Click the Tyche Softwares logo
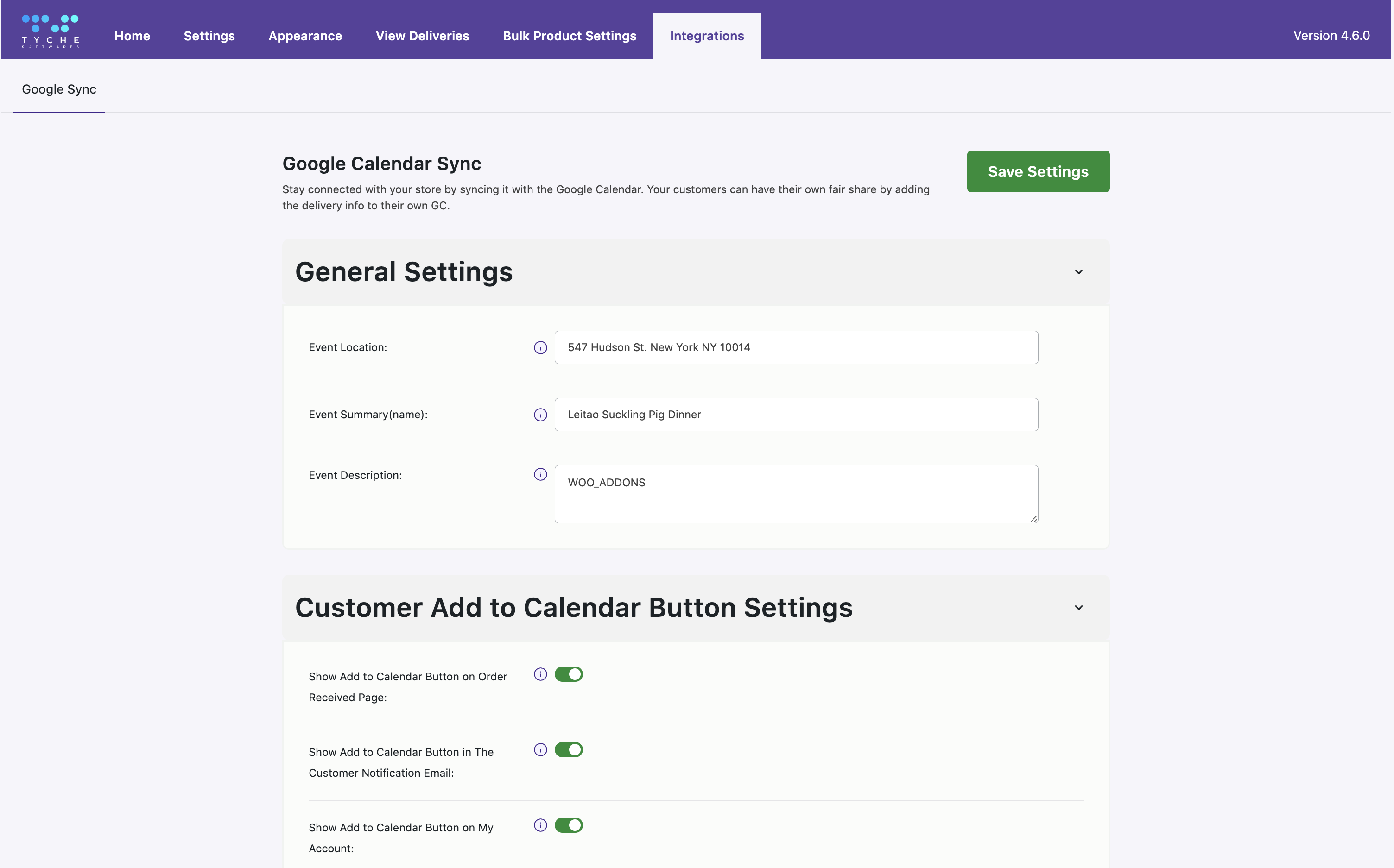Image resolution: width=1394 pixels, height=868 pixels. 51,31
